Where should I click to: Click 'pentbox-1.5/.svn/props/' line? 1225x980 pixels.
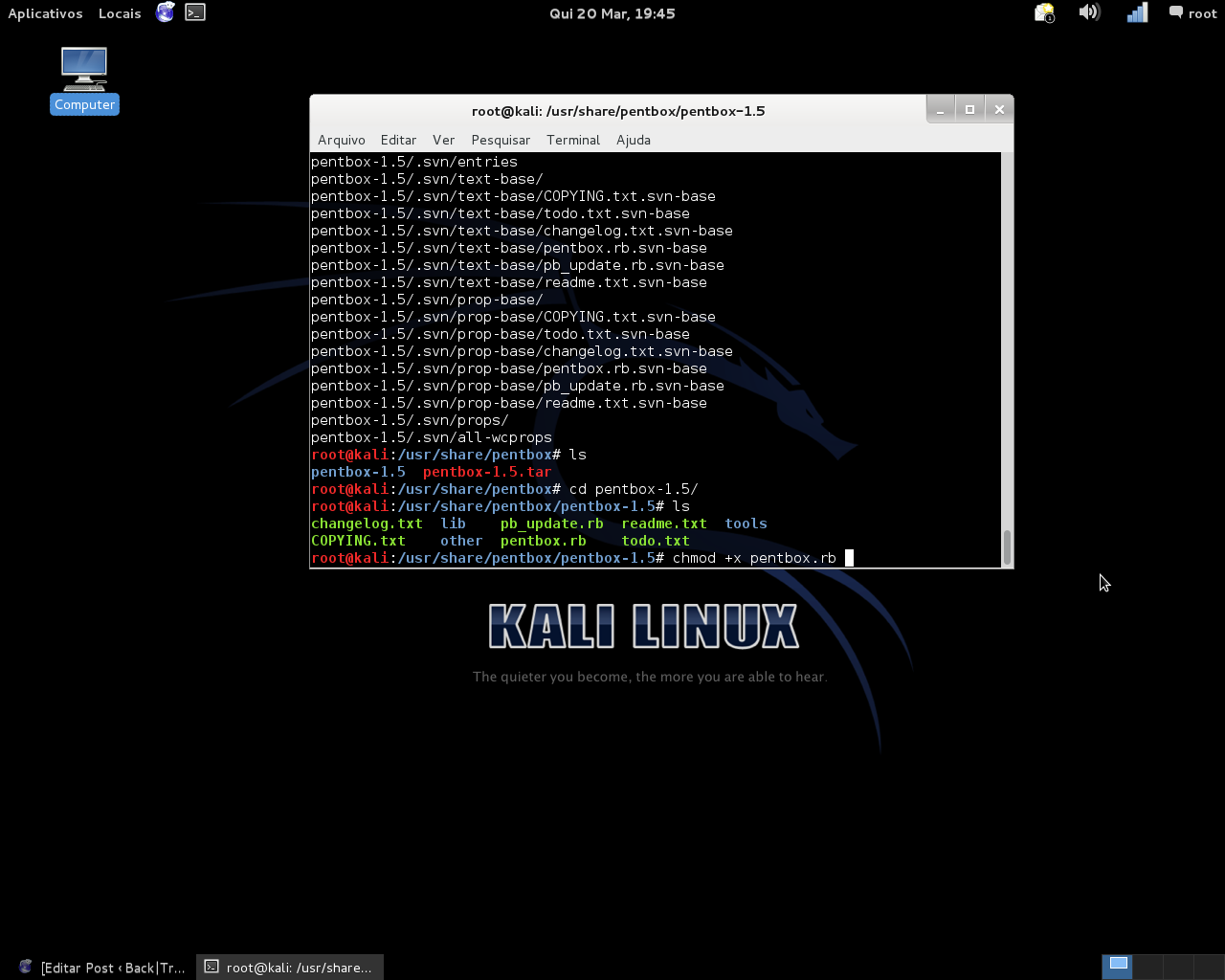(410, 420)
